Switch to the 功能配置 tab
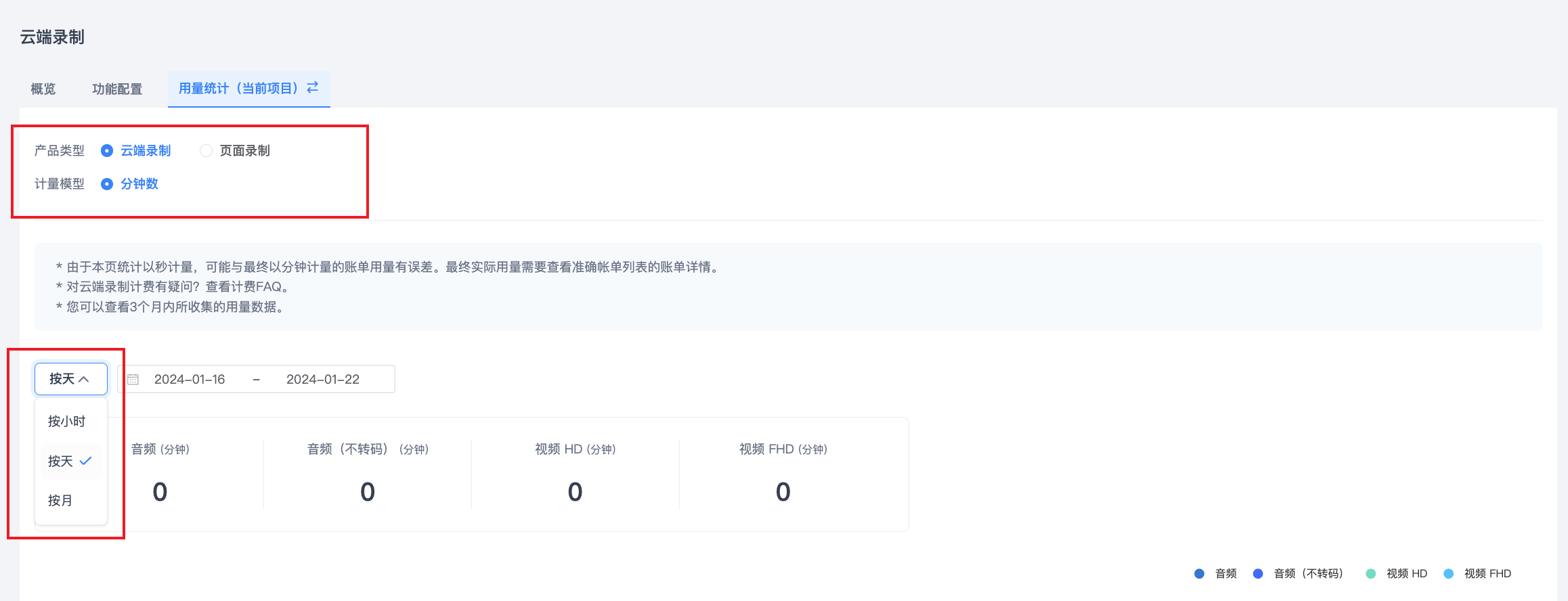 [117, 89]
